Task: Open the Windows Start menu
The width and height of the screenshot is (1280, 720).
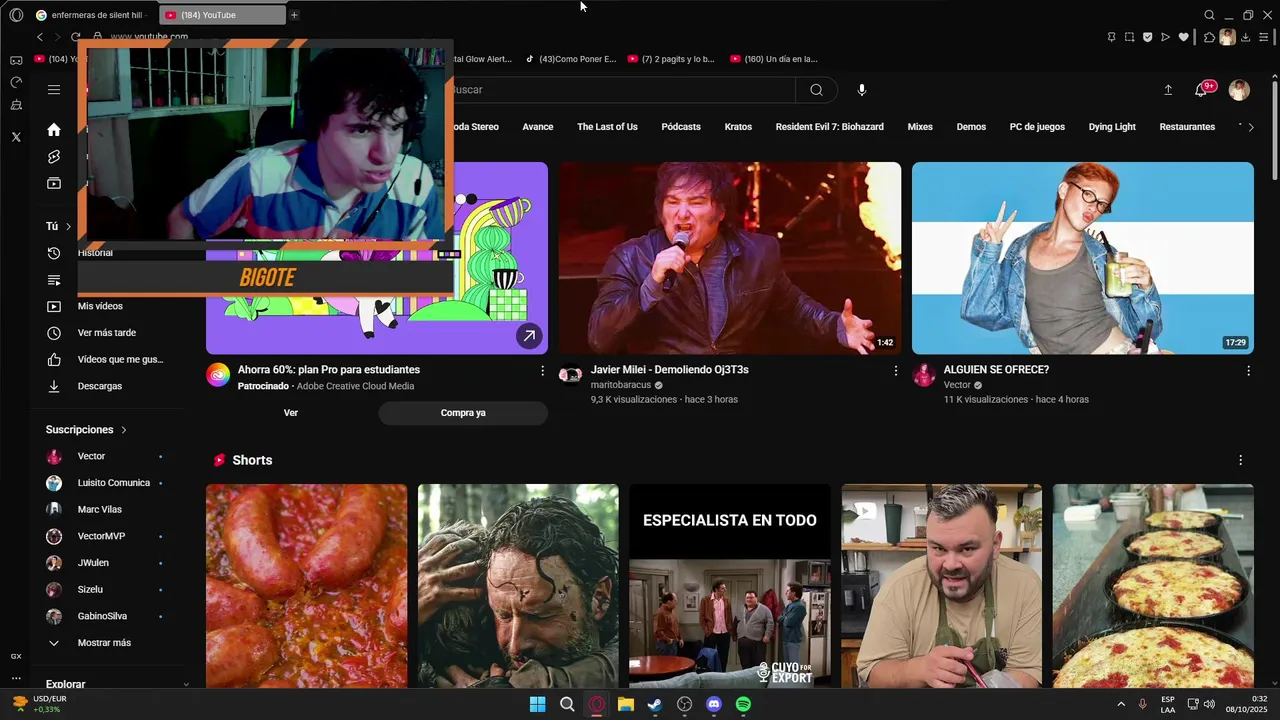Action: tap(537, 704)
